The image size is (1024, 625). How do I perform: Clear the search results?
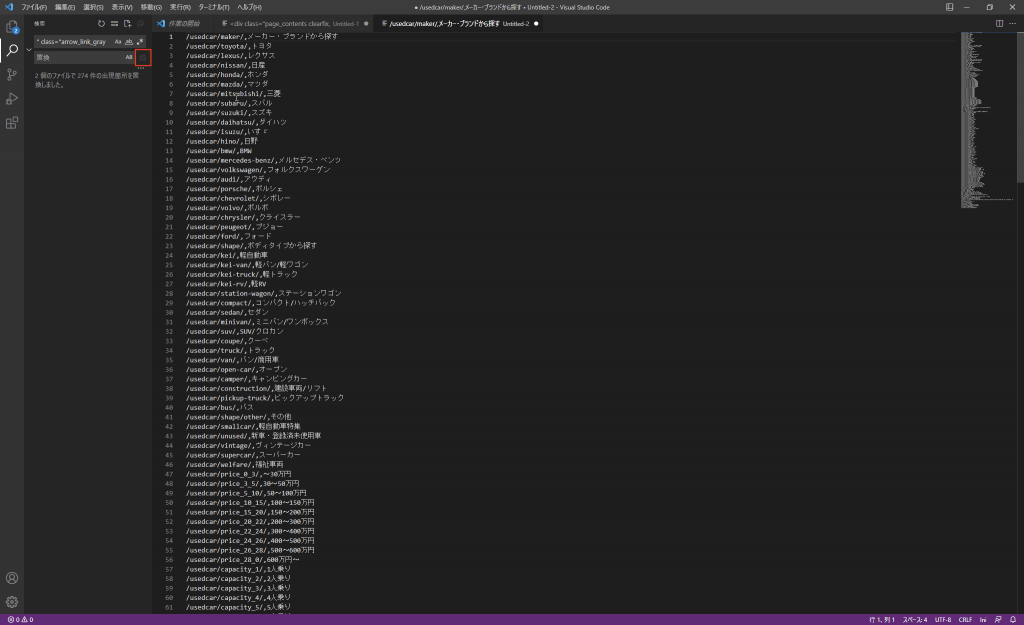point(114,24)
